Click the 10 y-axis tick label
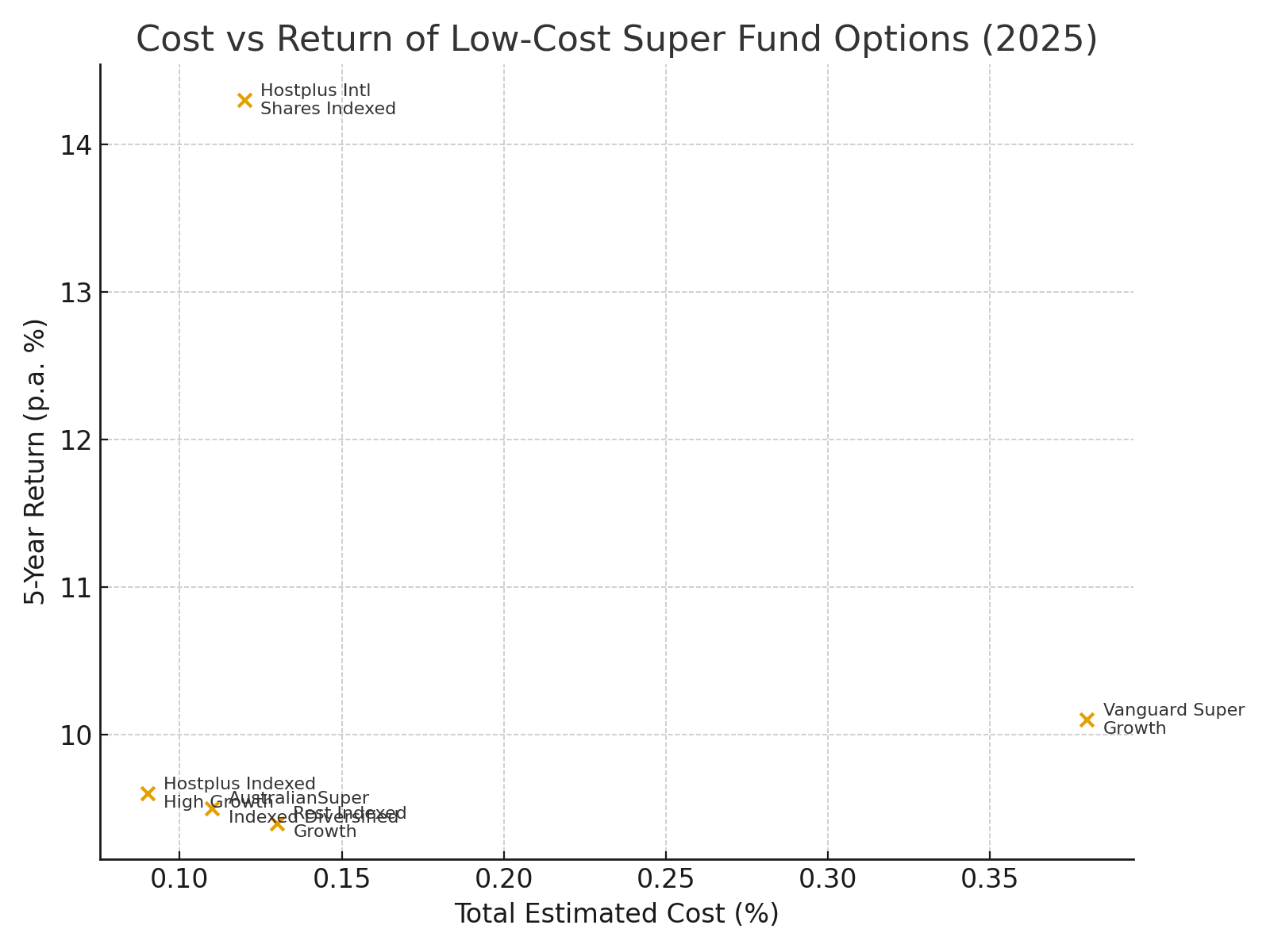The height and width of the screenshot is (952, 1270). [75, 735]
